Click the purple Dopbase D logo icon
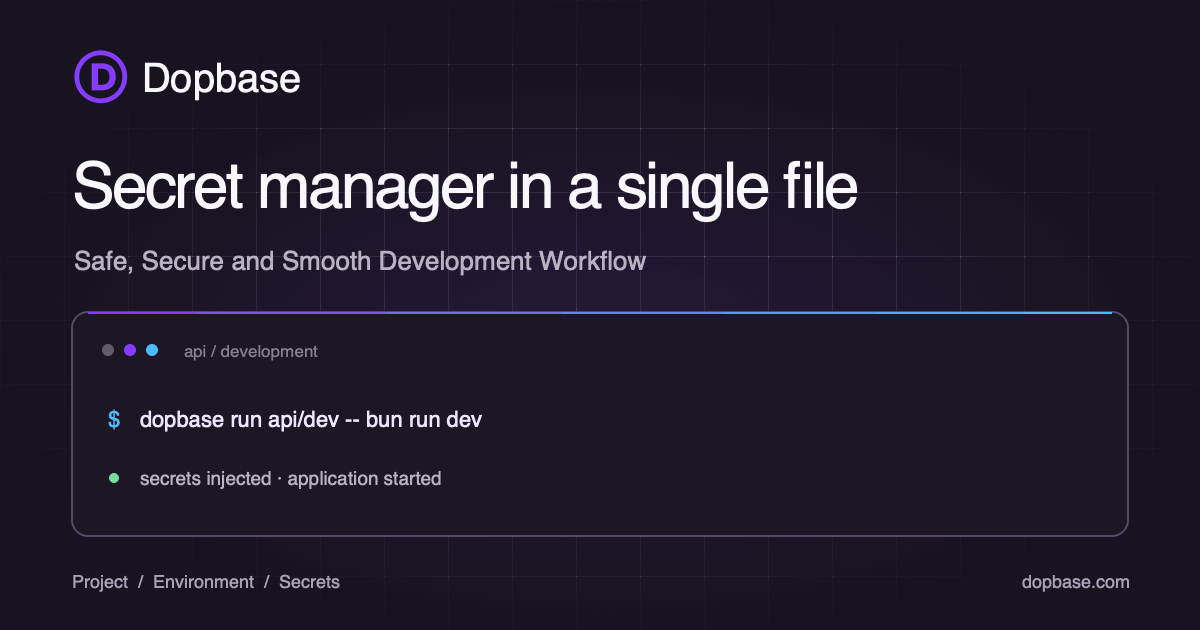Viewport: 1200px width, 630px height. pyautogui.click(x=100, y=76)
